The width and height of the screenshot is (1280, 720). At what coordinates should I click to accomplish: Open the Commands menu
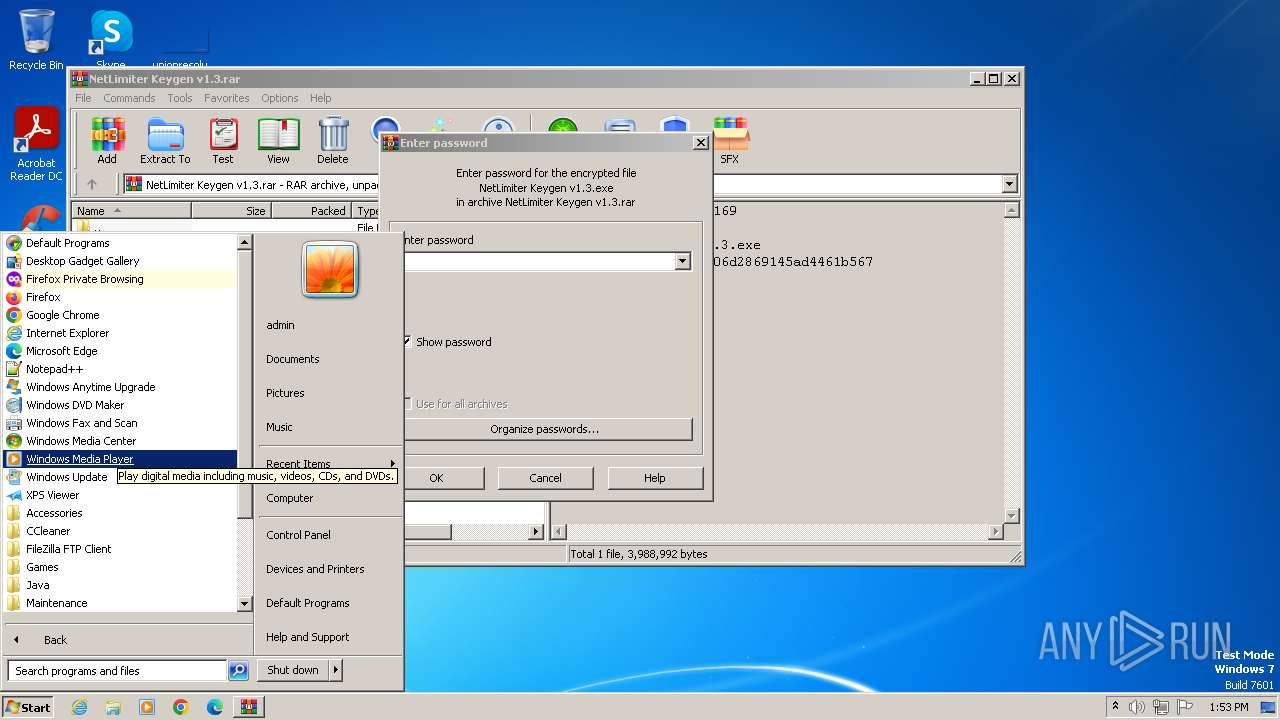(129, 98)
